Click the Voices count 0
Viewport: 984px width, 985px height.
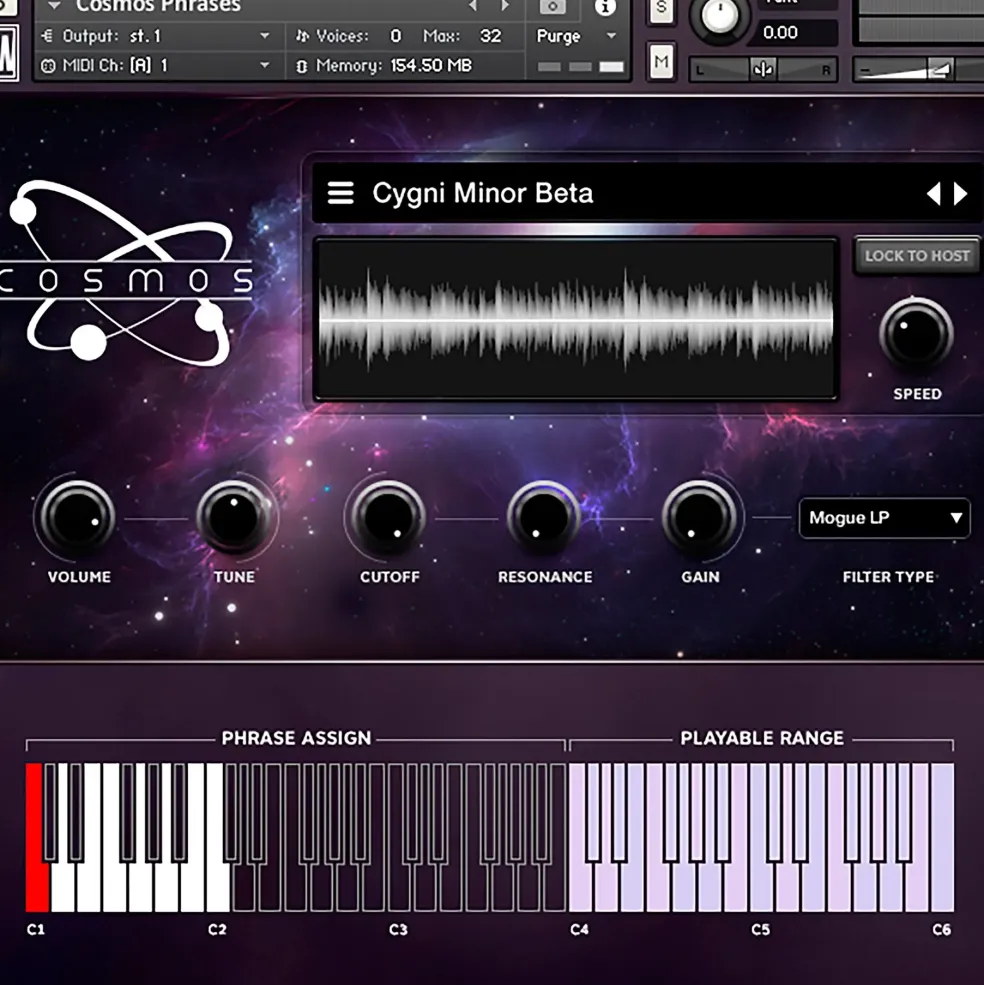[x=395, y=36]
